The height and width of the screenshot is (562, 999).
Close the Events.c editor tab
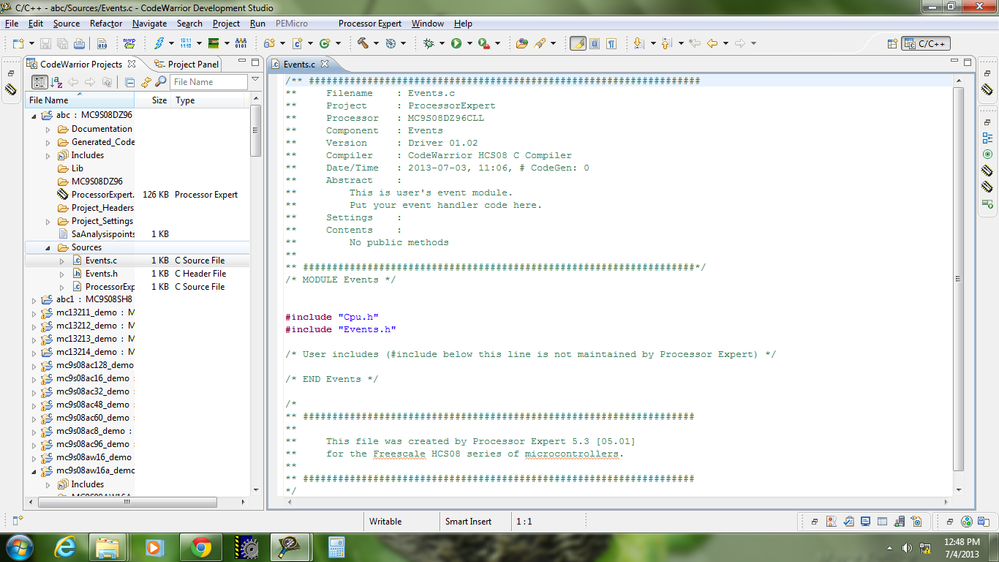(325, 64)
